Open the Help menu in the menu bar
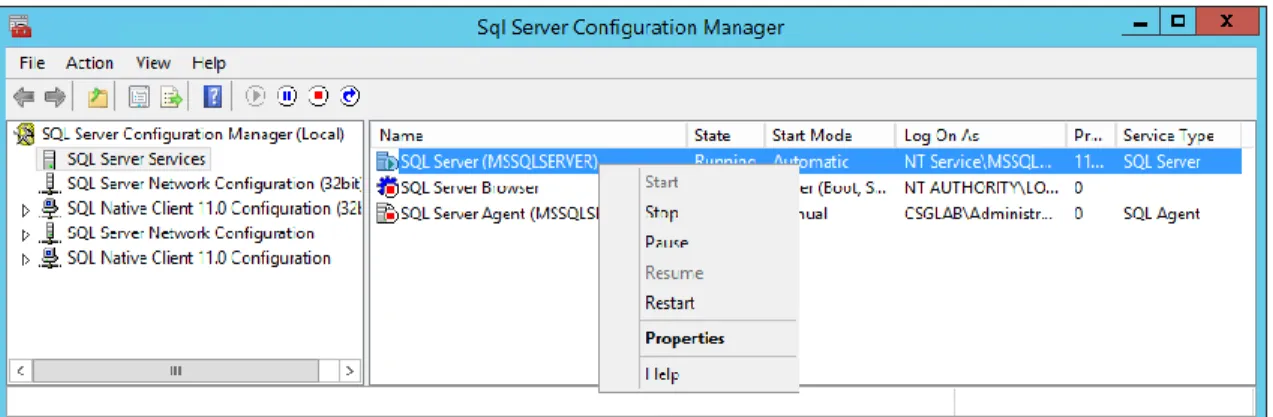 pos(209,63)
